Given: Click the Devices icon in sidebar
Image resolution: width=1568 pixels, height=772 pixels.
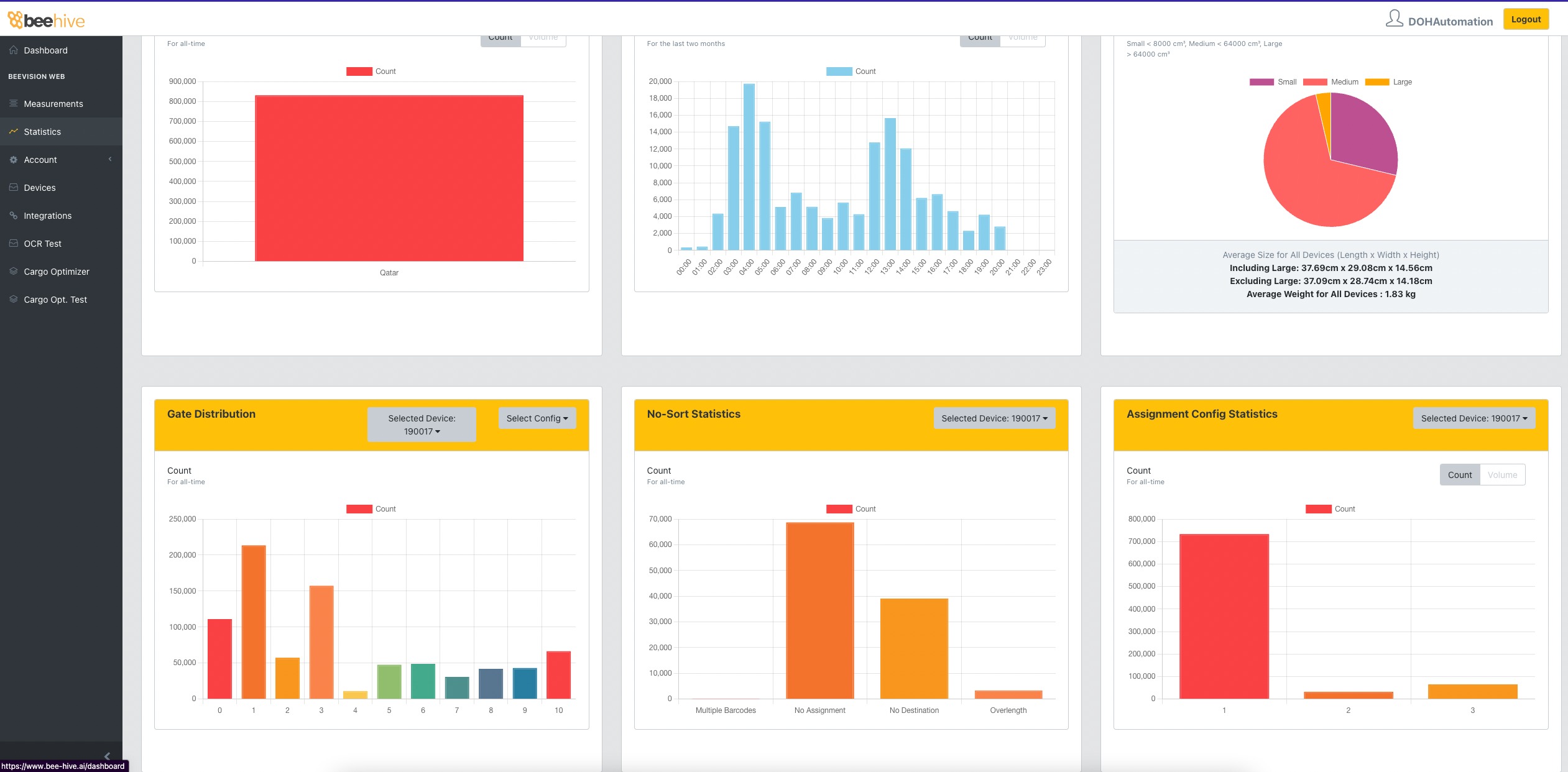Looking at the screenshot, I should [13, 187].
